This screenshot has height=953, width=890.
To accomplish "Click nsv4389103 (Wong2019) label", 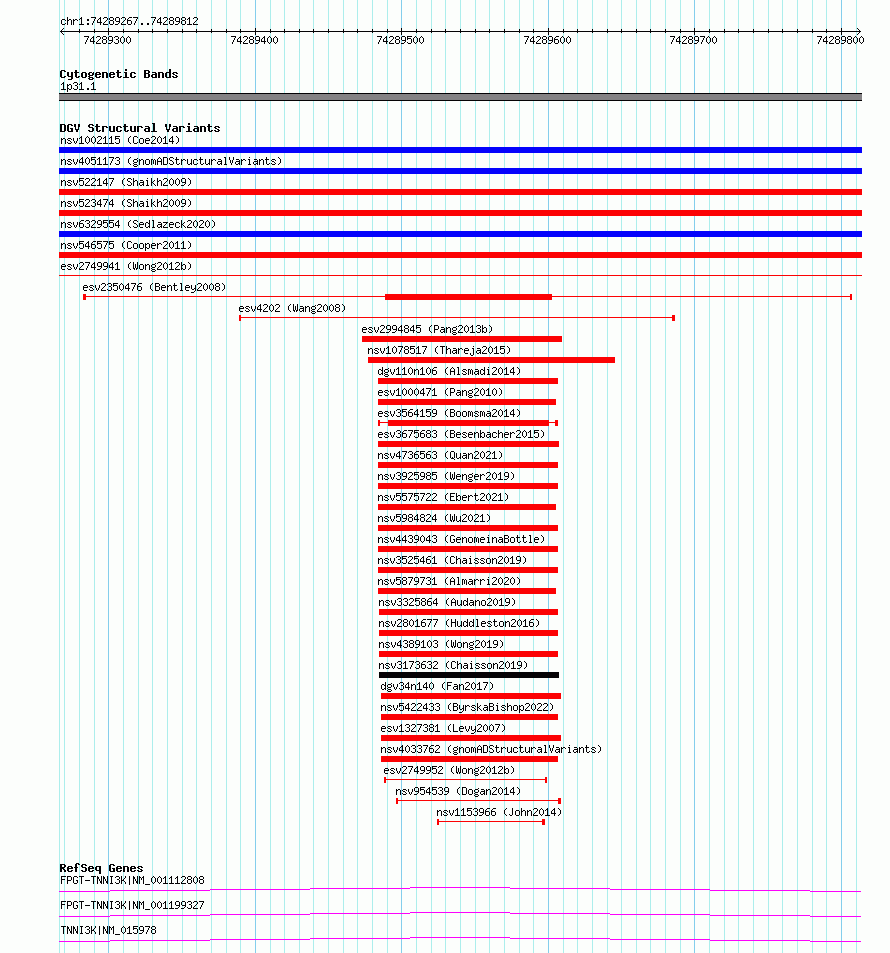I will tap(441, 644).
